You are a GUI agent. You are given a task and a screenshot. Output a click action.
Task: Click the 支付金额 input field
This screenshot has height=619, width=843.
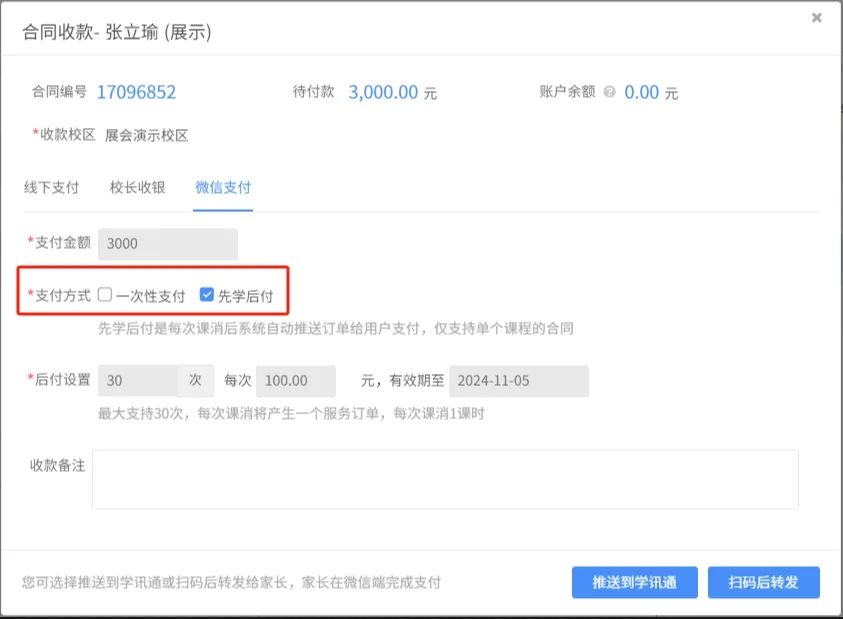[x=167, y=244]
